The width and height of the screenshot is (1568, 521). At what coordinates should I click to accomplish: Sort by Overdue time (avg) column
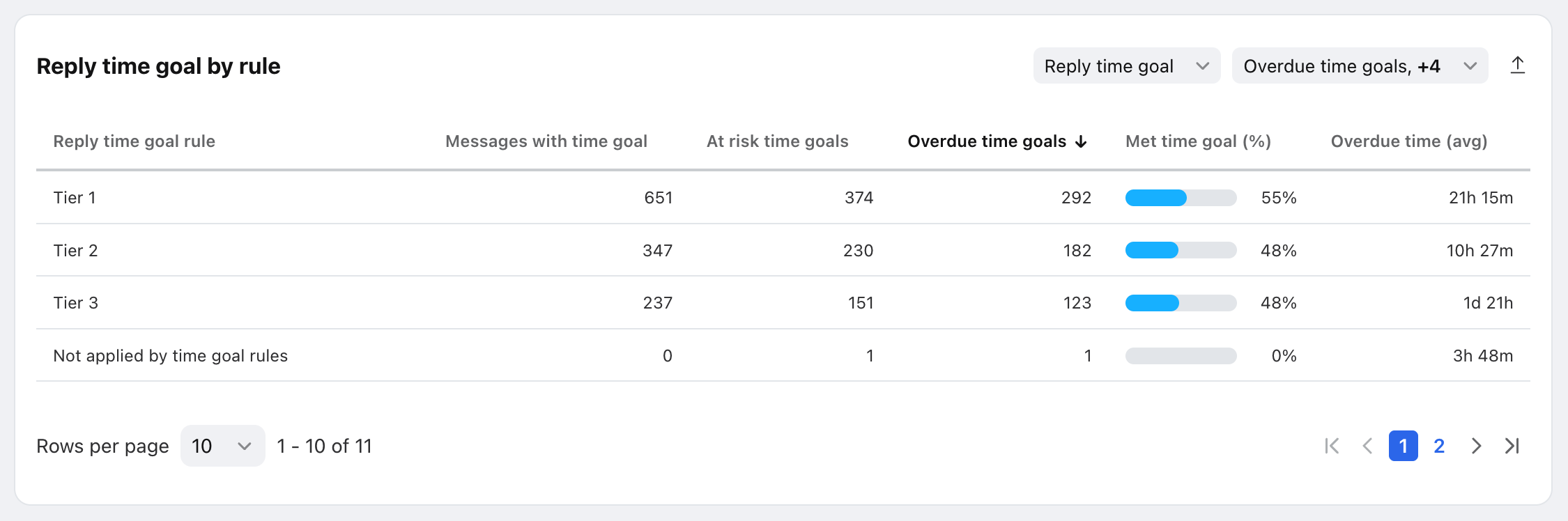click(1409, 141)
